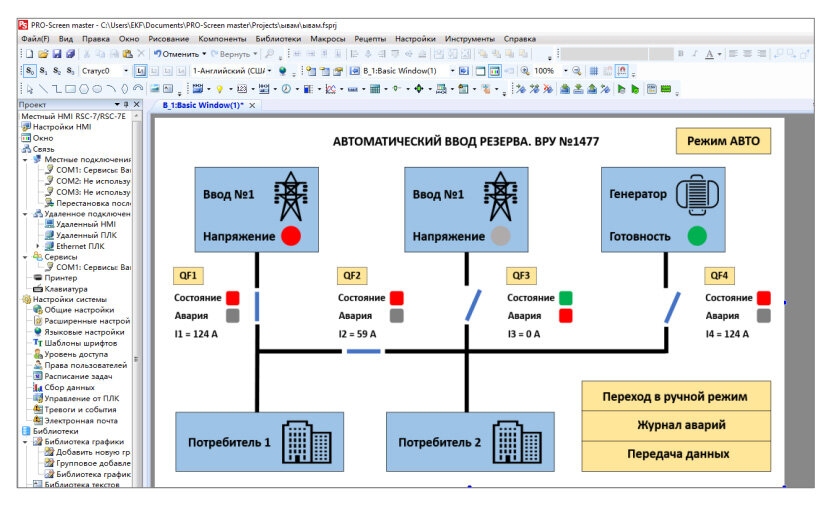Insert trend chart component icon
This screenshot has height=512, width=836.
pyautogui.click(x=331, y=89)
